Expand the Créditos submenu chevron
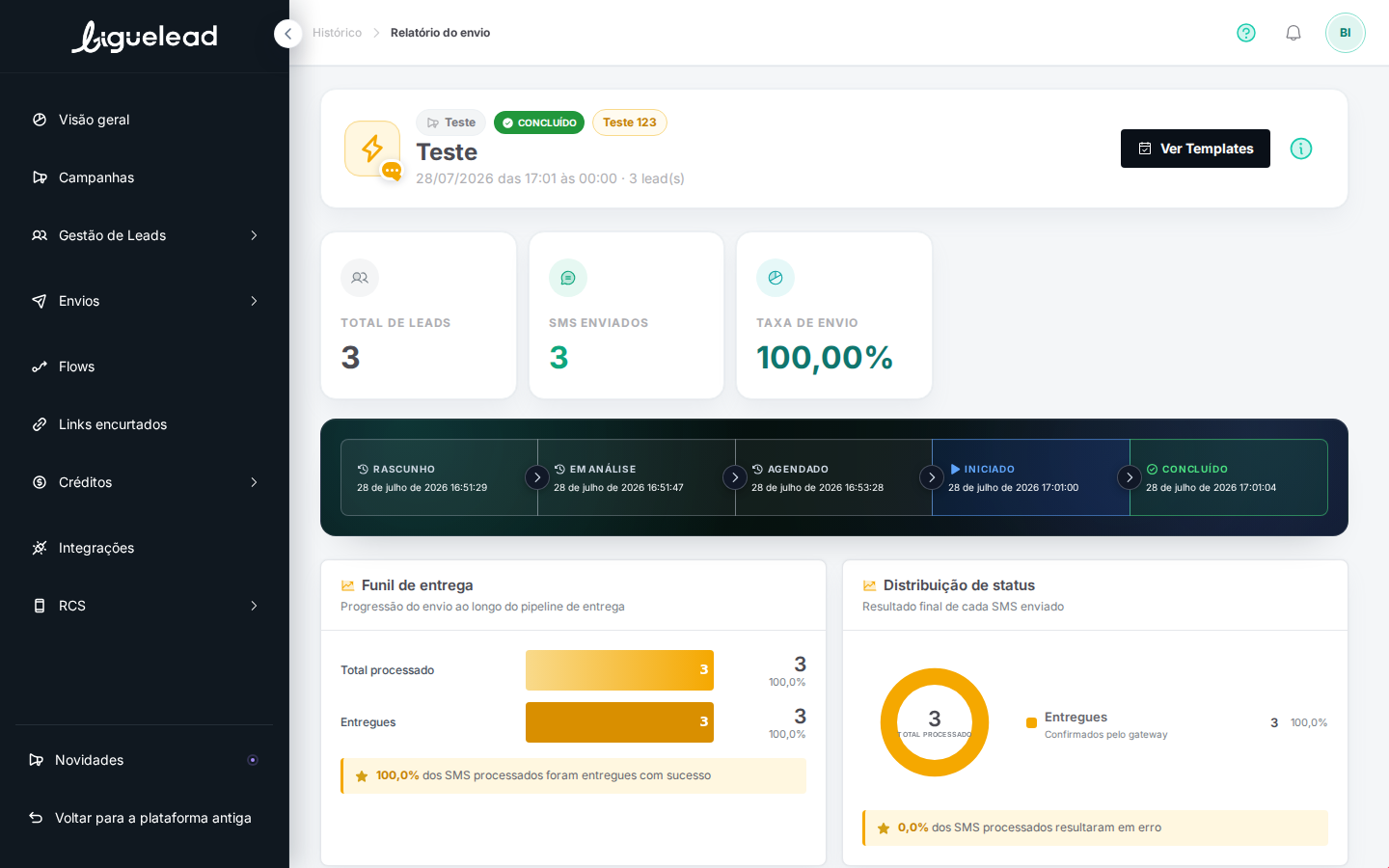Image resolution: width=1389 pixels, height=868 pixels. (254, 482)
